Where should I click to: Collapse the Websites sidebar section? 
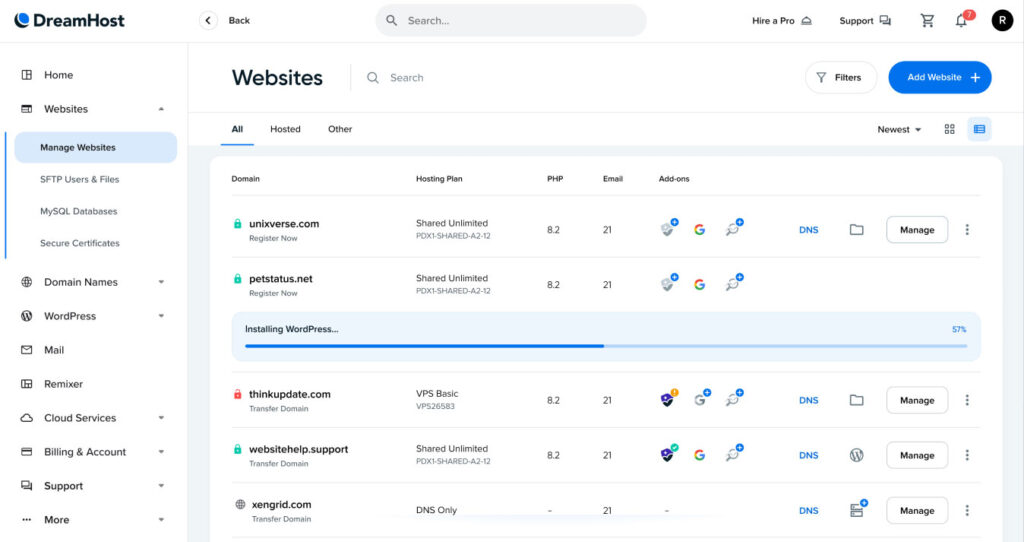[x=161, y=109]
